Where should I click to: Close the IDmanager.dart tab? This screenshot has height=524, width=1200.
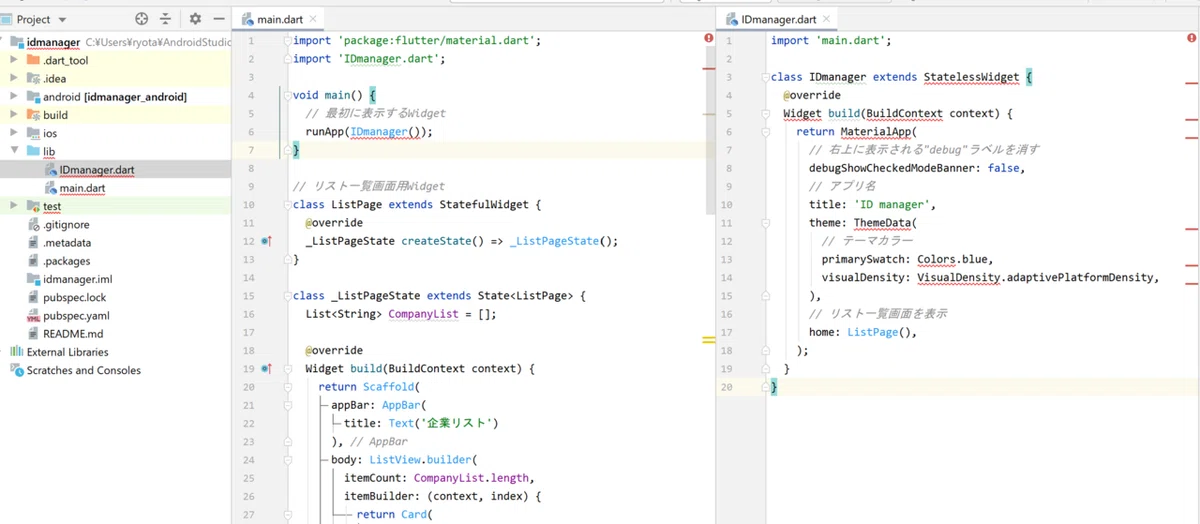tap(826, 19)
